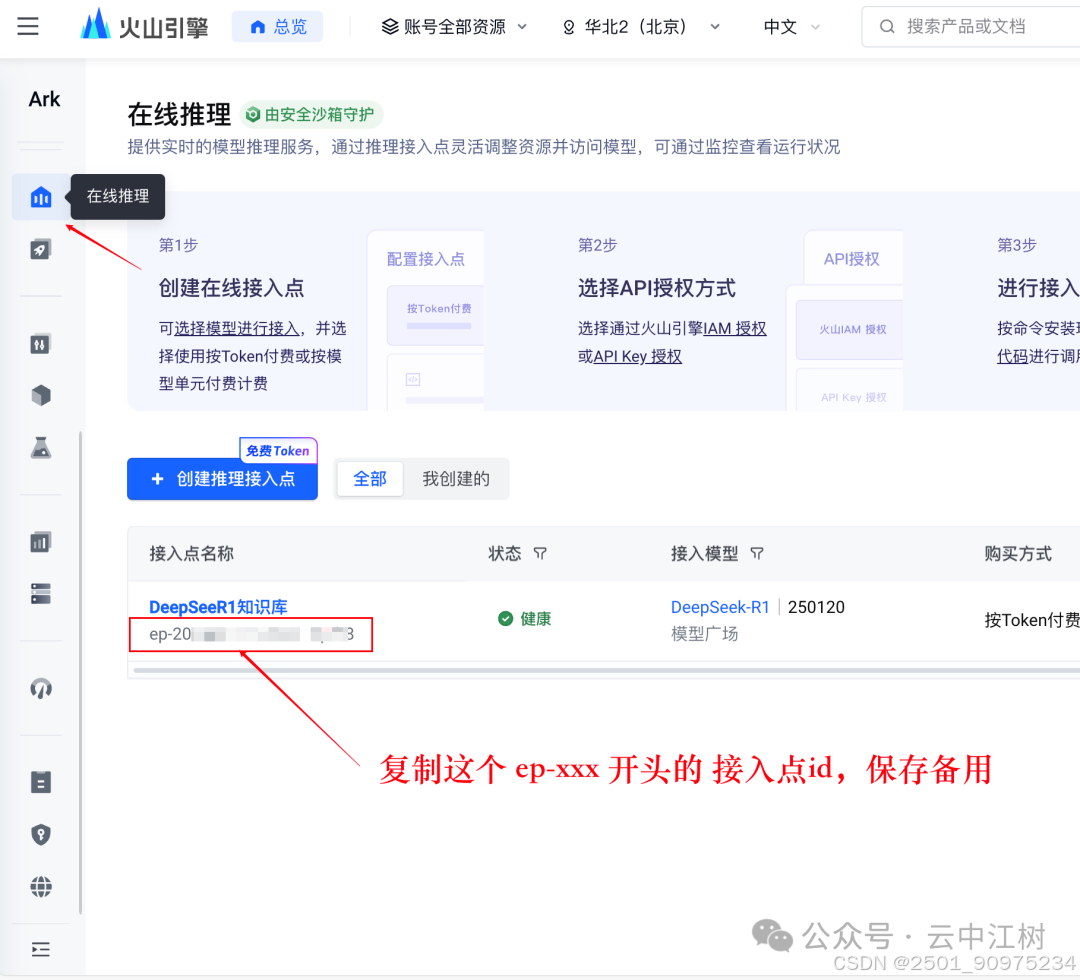Image resolution: width=1080 pixels, height=980 pixels.
Task: Click the 接入点名称 column header
Action: (191, 554)
